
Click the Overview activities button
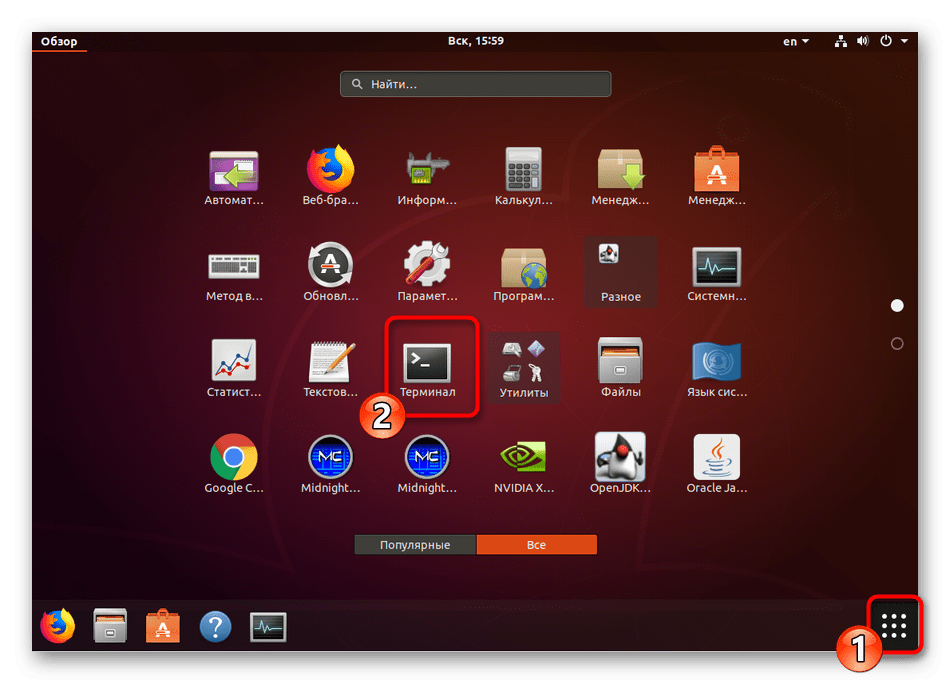tap(58, 41)
